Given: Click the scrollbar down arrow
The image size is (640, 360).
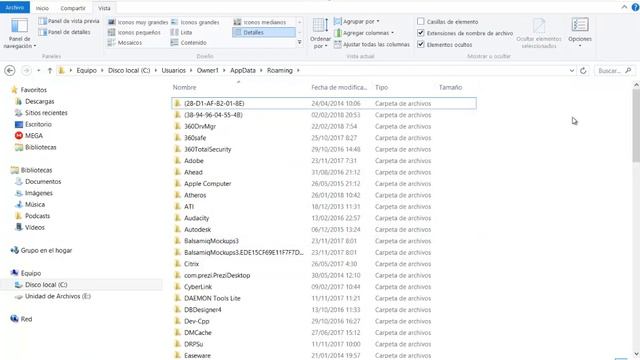Looking at the screenshot, I should pos(636,354).
